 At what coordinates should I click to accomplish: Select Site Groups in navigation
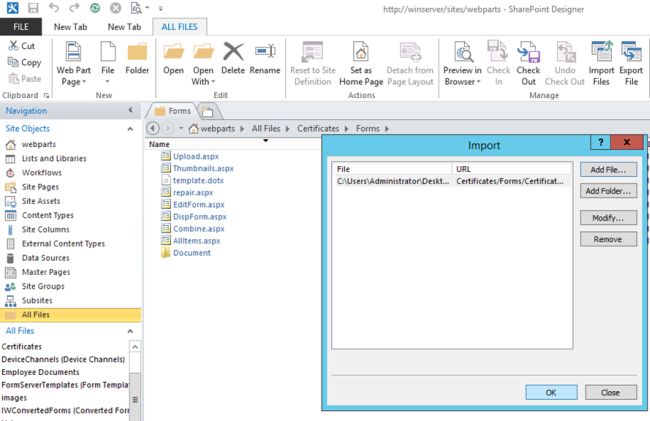pos(43,286)
